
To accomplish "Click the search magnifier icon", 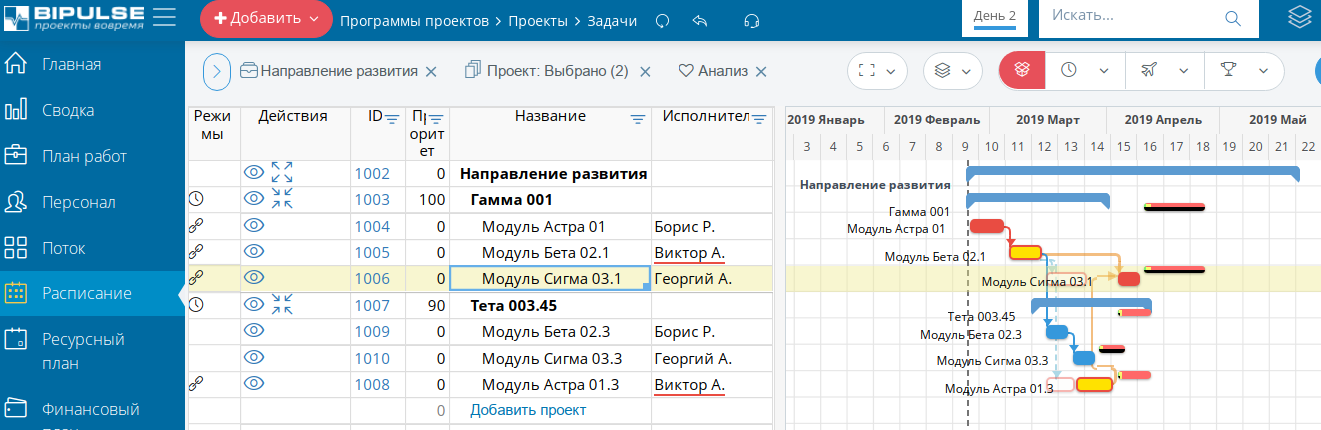I will click(x=1233, y=17).
